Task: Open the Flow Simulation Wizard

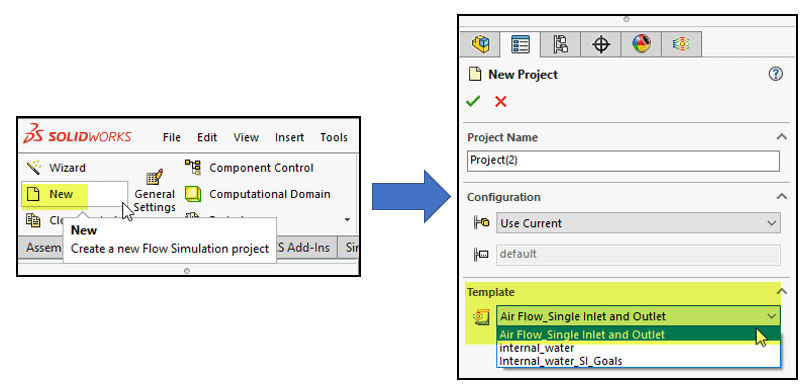Action: [56, 168]
